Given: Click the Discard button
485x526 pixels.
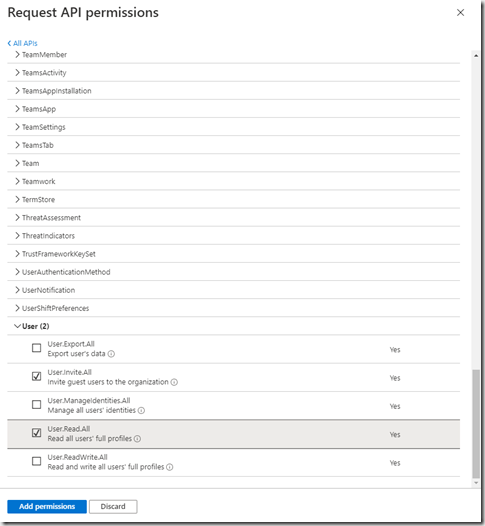Looking at the screenshot, I should (x=113, y=507).
